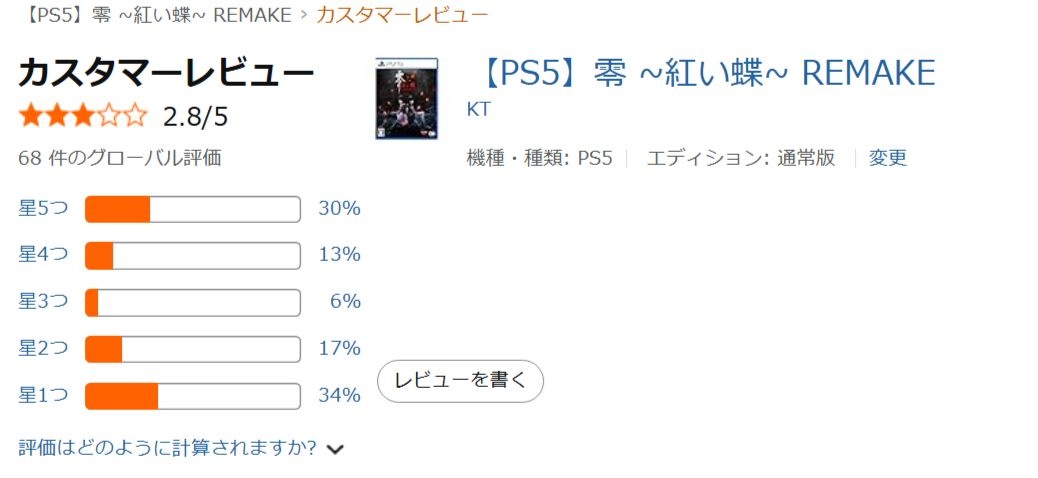This screenshot has width=1038, height=478.
Task: Click the 17% two-star percentage
Action: (x=339, y=348)
